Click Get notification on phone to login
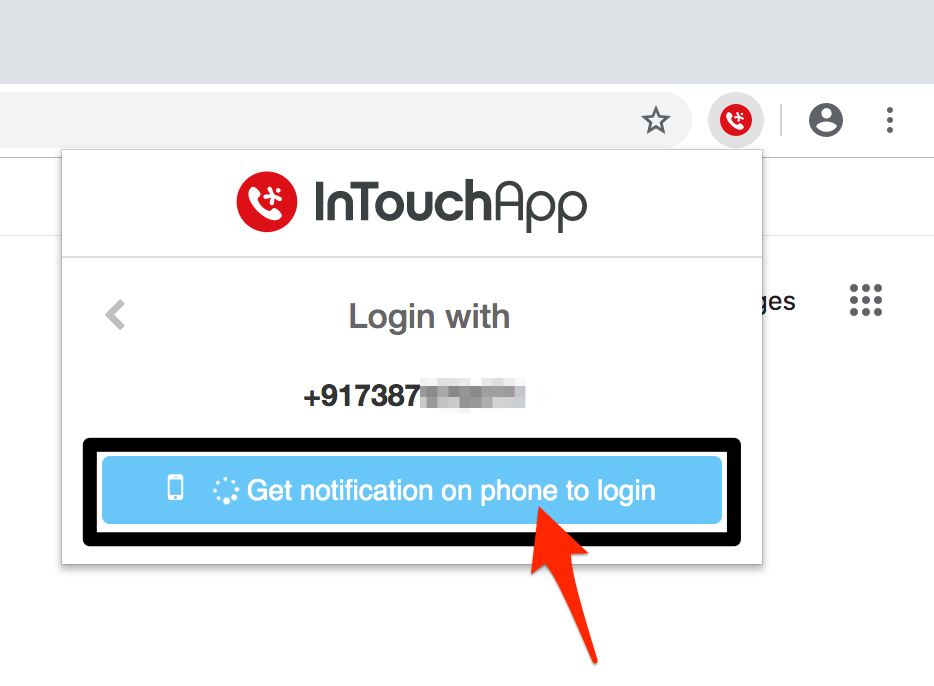The height and width of the screenshot is (686, 934). click(412, 490)
